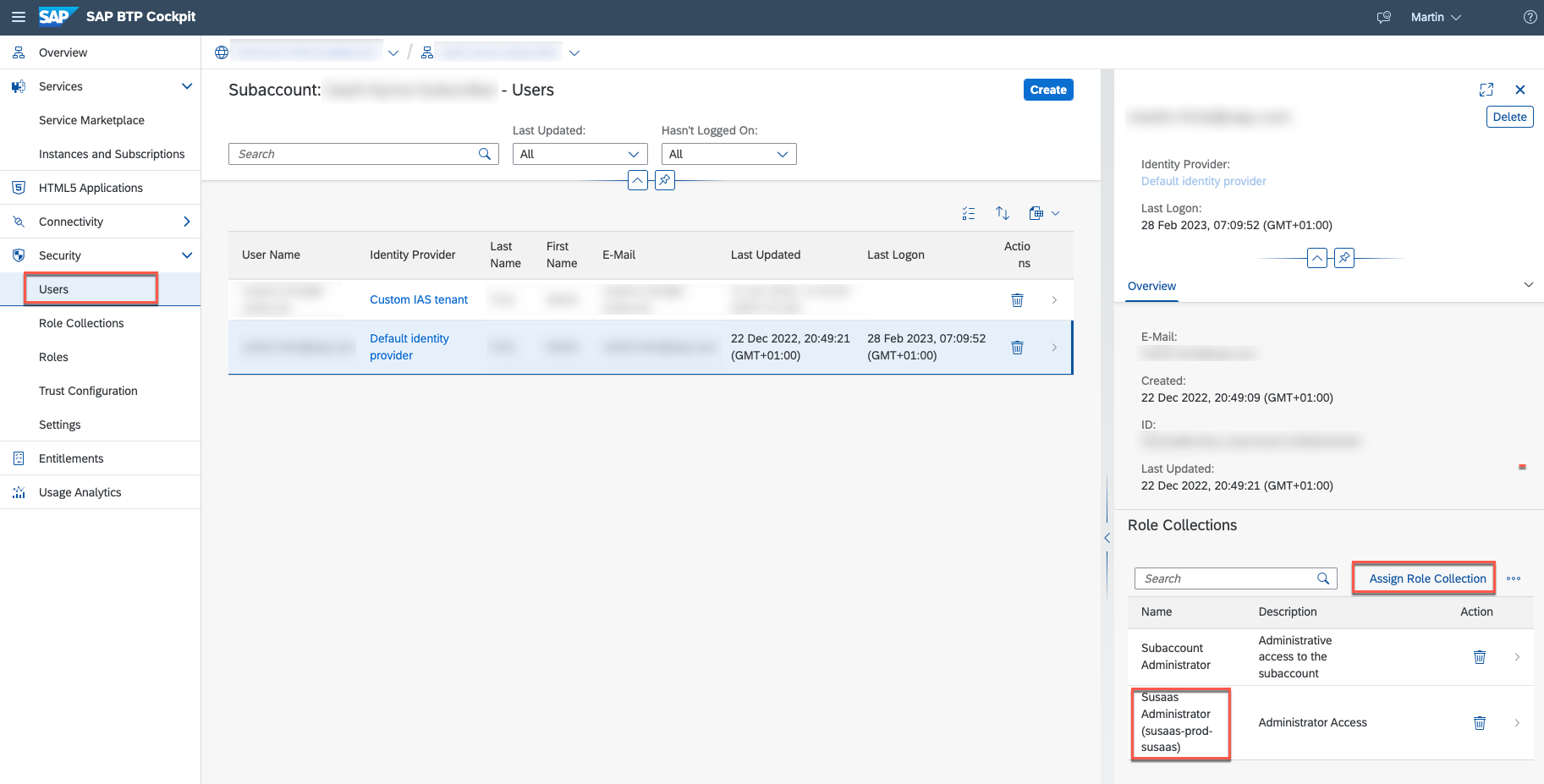Open the Martin user menu
This screenshot has width=1544, height=784.
(1436, 17)
